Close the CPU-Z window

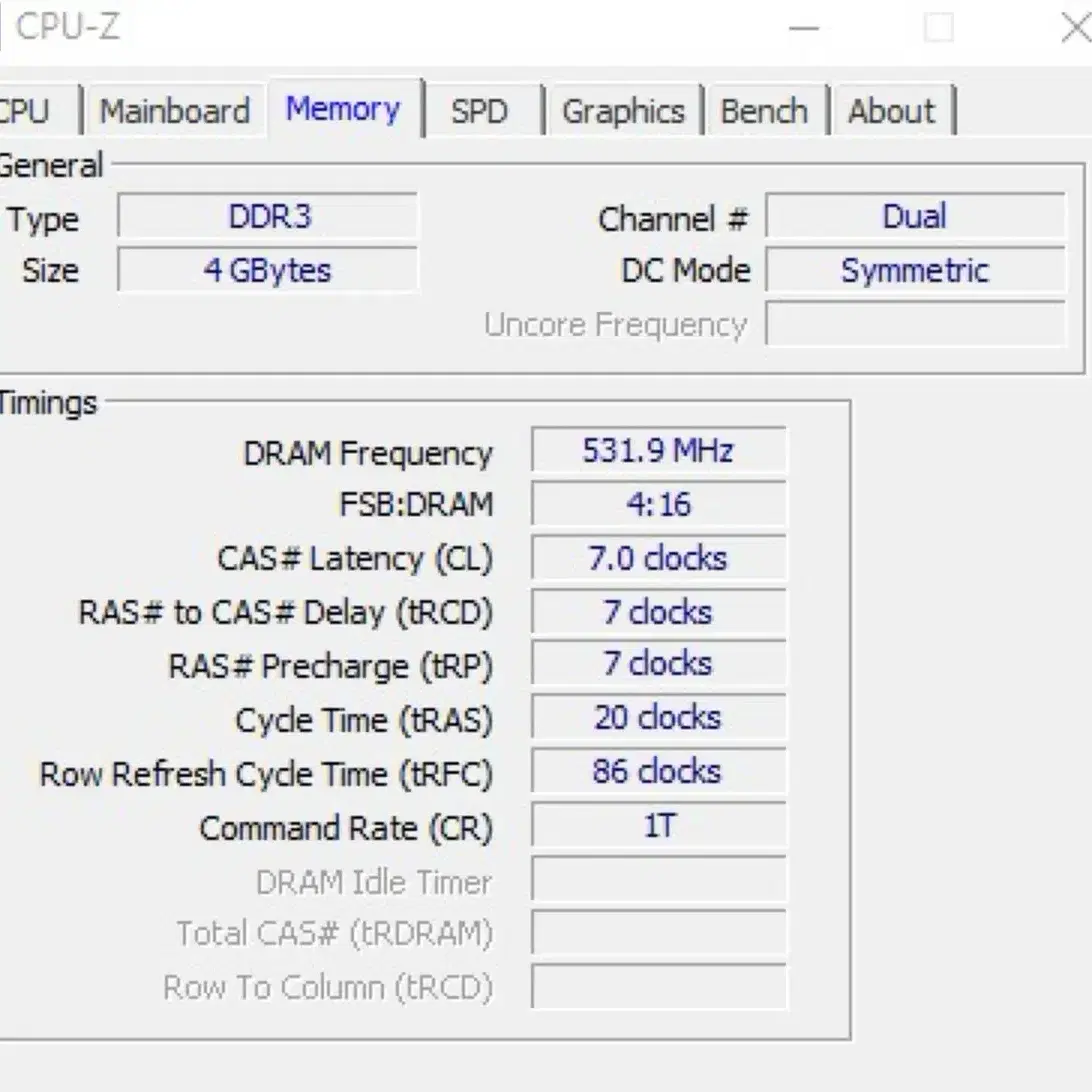click(1075, 28)
